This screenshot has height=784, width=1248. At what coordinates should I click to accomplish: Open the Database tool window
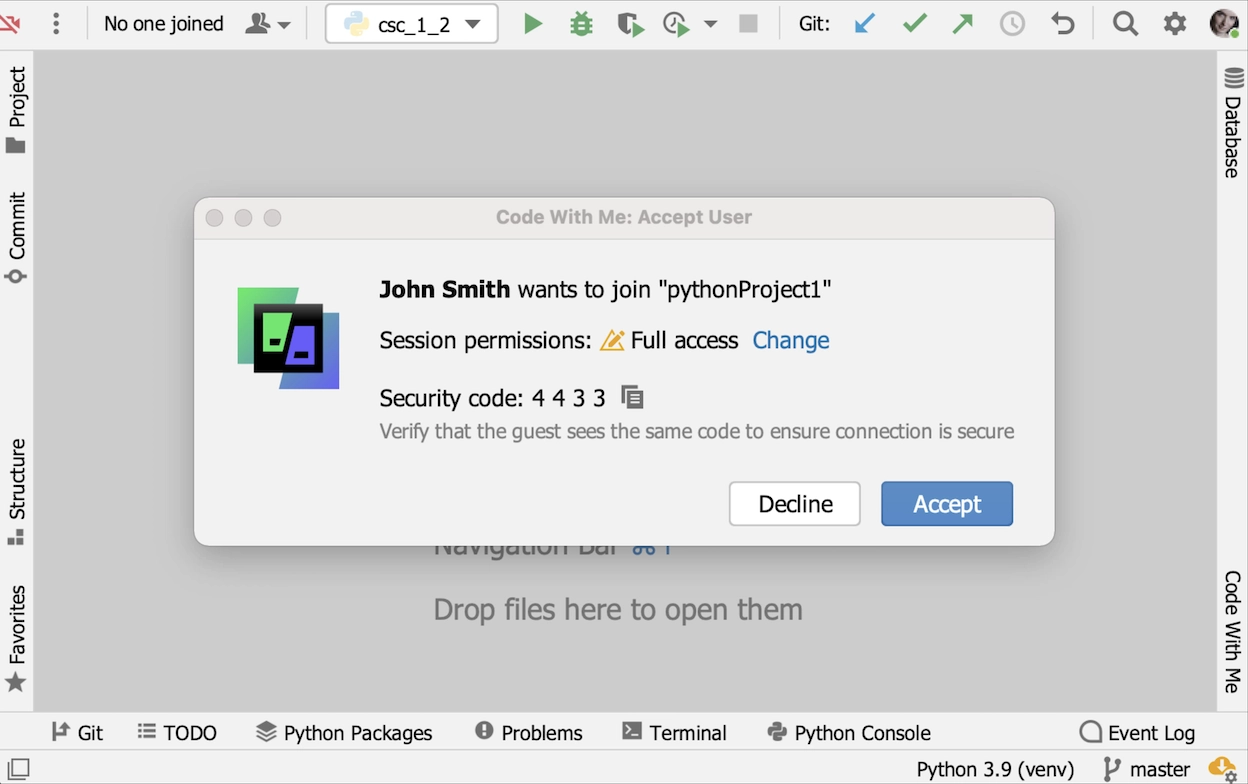(1232, 124)
